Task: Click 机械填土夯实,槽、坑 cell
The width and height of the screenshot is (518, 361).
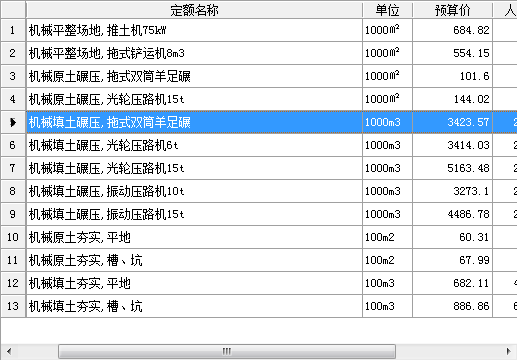Action: [x=194, y=306]
